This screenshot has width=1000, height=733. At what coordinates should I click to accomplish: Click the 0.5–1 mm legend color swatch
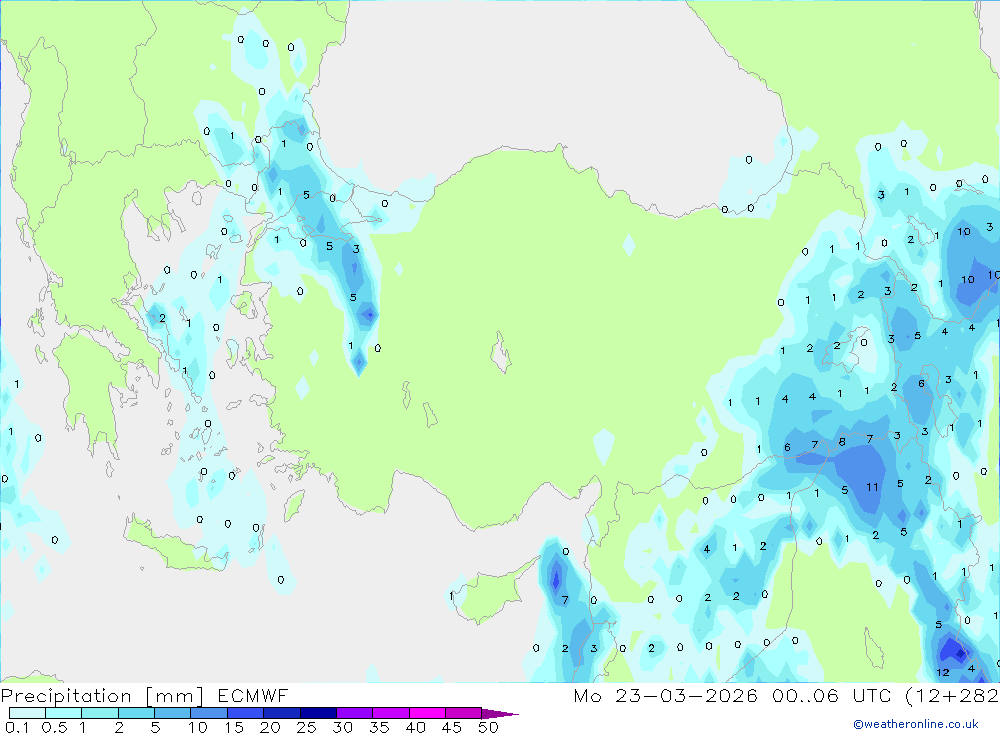[64, 713]
